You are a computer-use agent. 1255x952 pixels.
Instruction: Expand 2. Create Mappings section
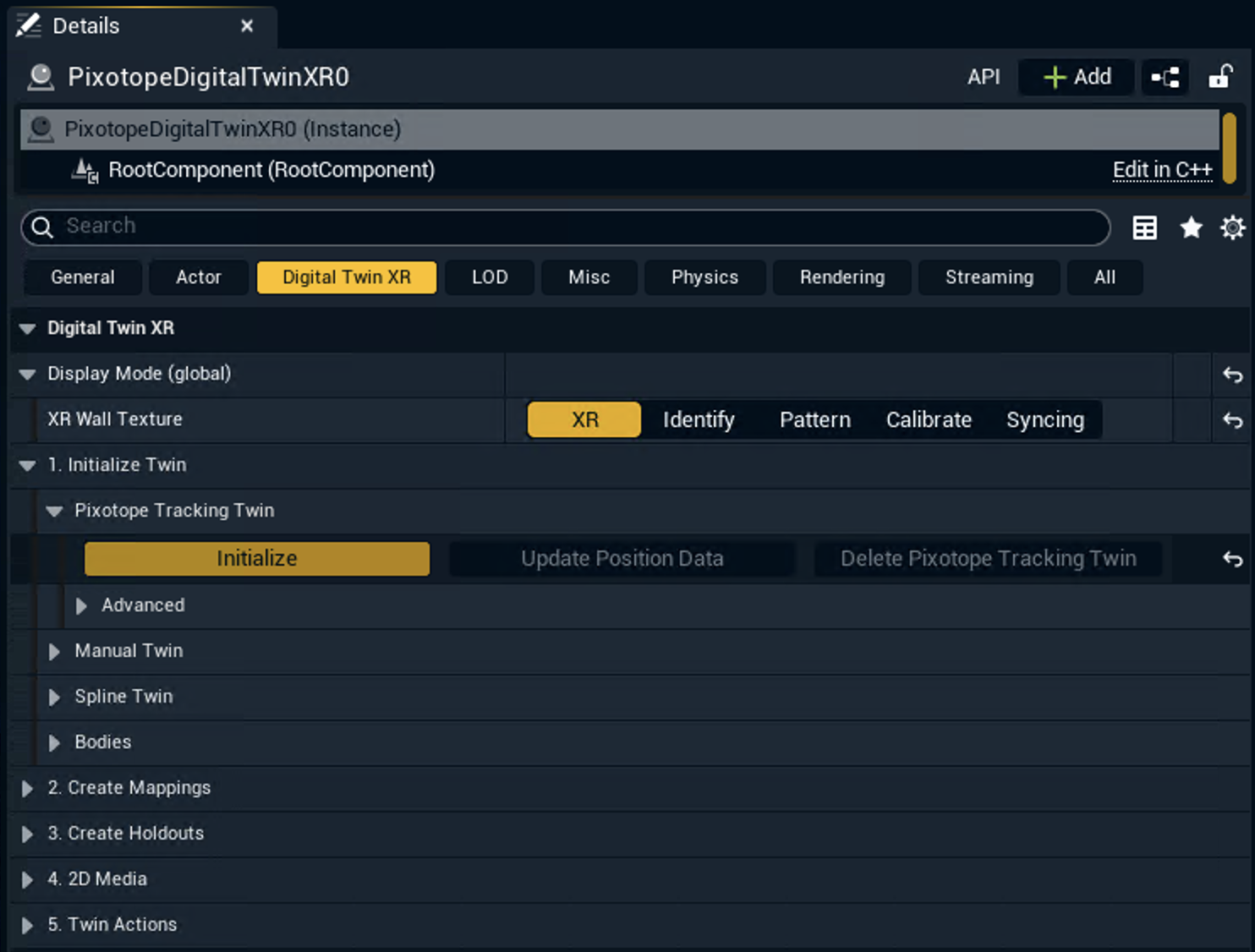(x=27, y=788)
